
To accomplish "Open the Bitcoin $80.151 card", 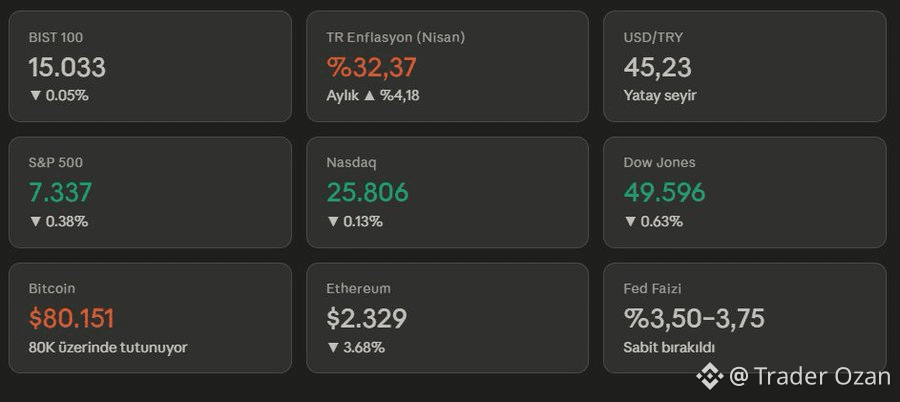I will coord(150,318).
